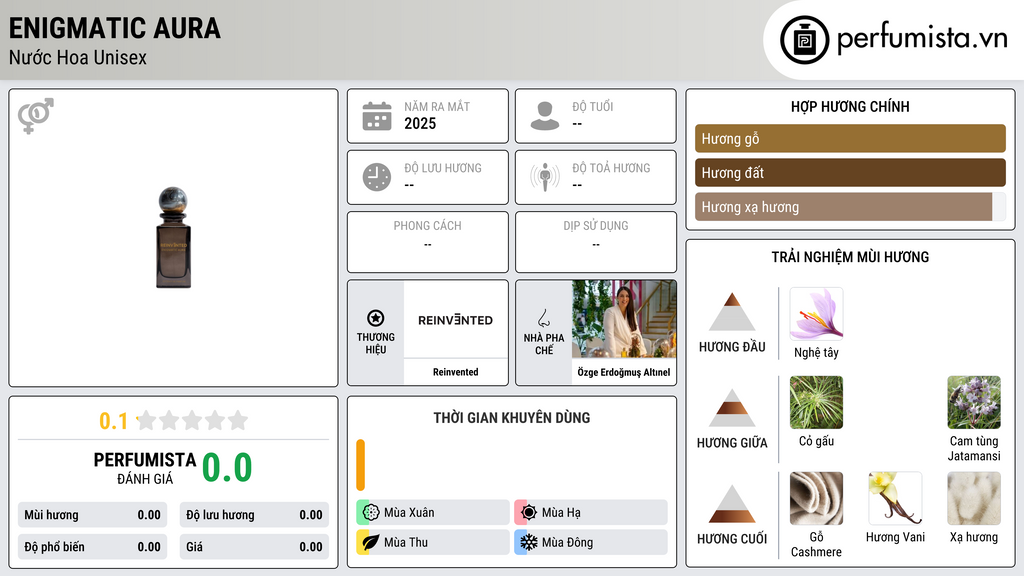Click the Mùa Xuân flower icon
The image size is (1024, 576).
click(371, 512)
